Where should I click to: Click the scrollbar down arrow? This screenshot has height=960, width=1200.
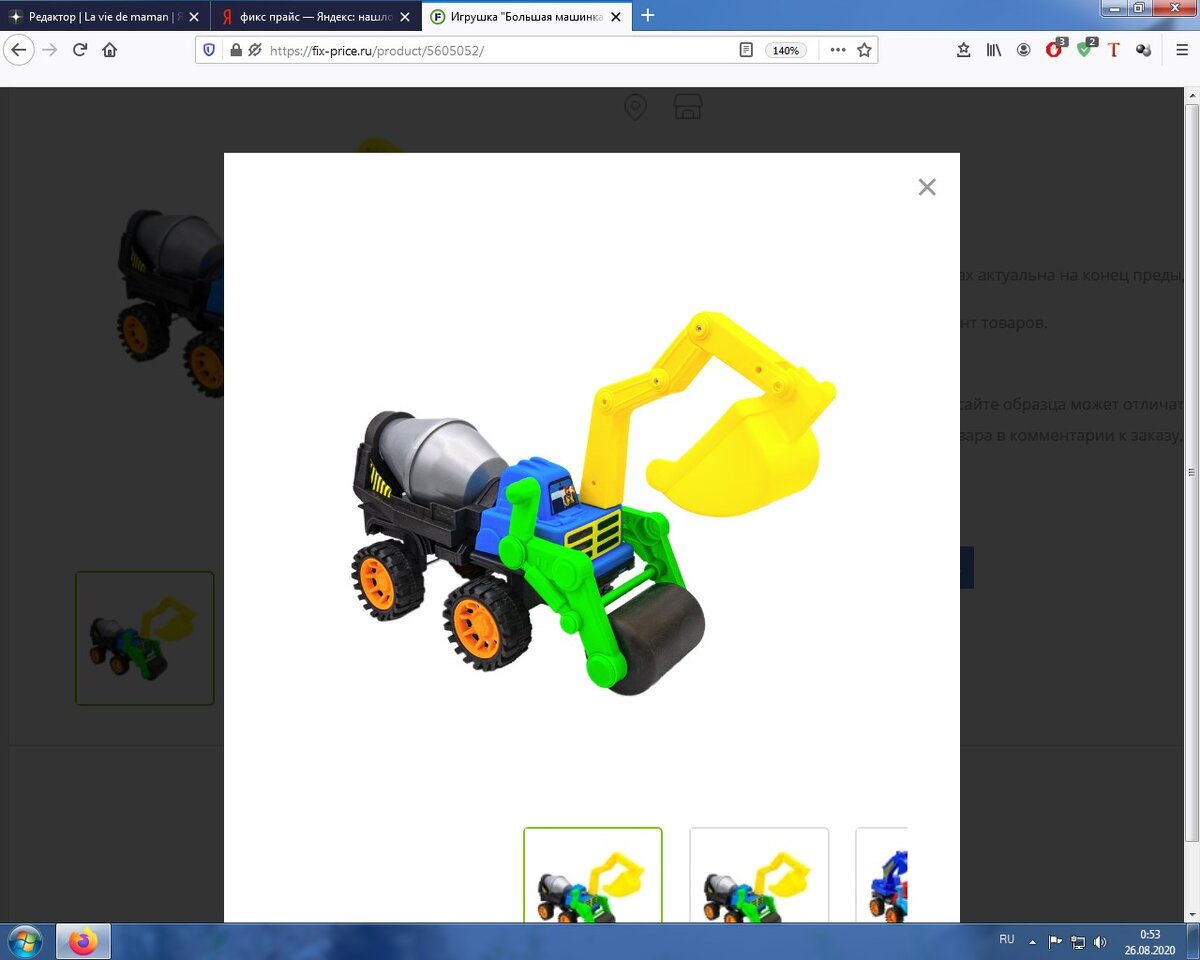[x=1190, y=915]
